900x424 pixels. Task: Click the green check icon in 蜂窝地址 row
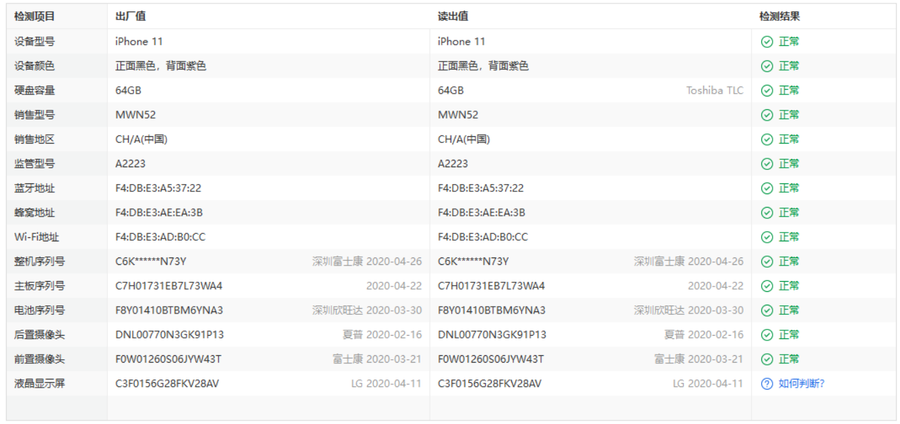767,212
